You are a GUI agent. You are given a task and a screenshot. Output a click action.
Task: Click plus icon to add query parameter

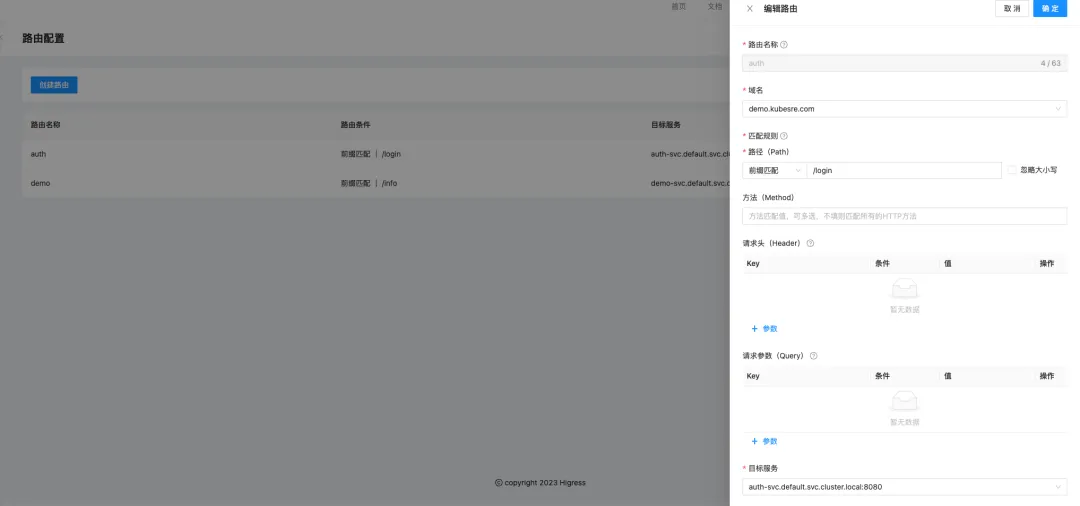754,441
